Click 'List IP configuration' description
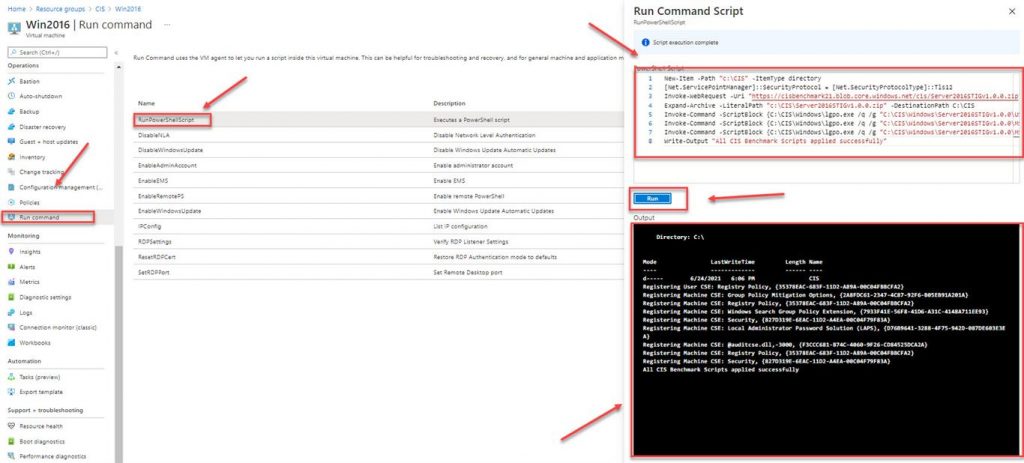 pos(460,227)
